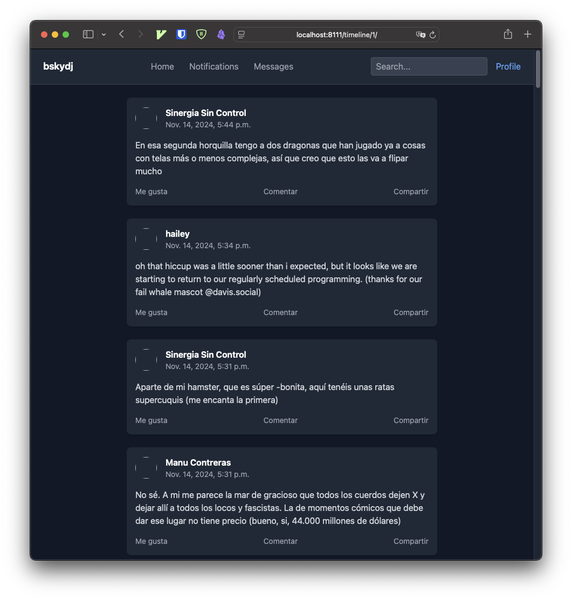Screen dimensions: 572x600
Task: Click the translate icon in the address bar
Action: tap(420, 35)
